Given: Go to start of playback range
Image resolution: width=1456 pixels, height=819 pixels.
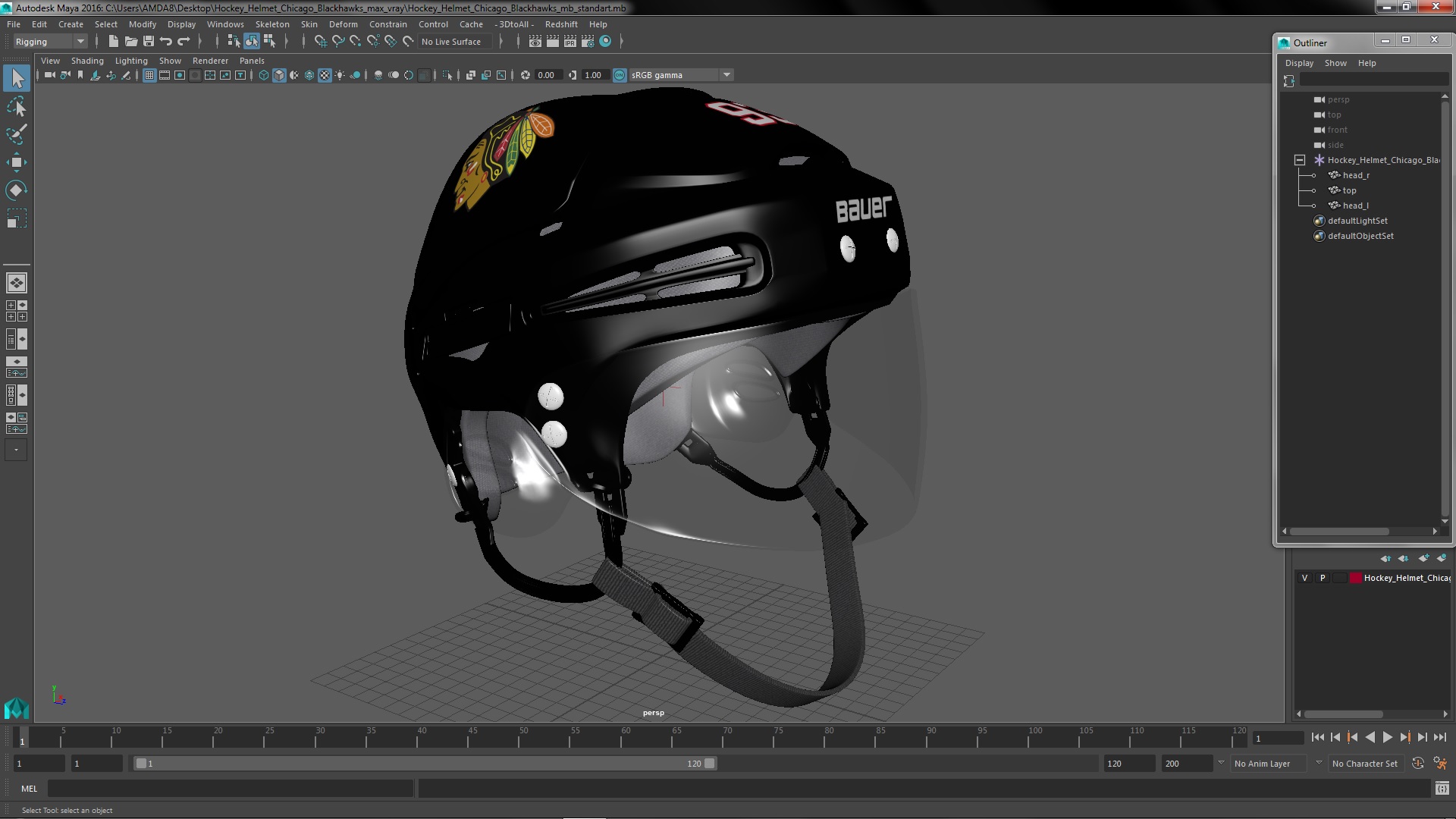Looking at the screenshot, I should [x=1317, y=737].
